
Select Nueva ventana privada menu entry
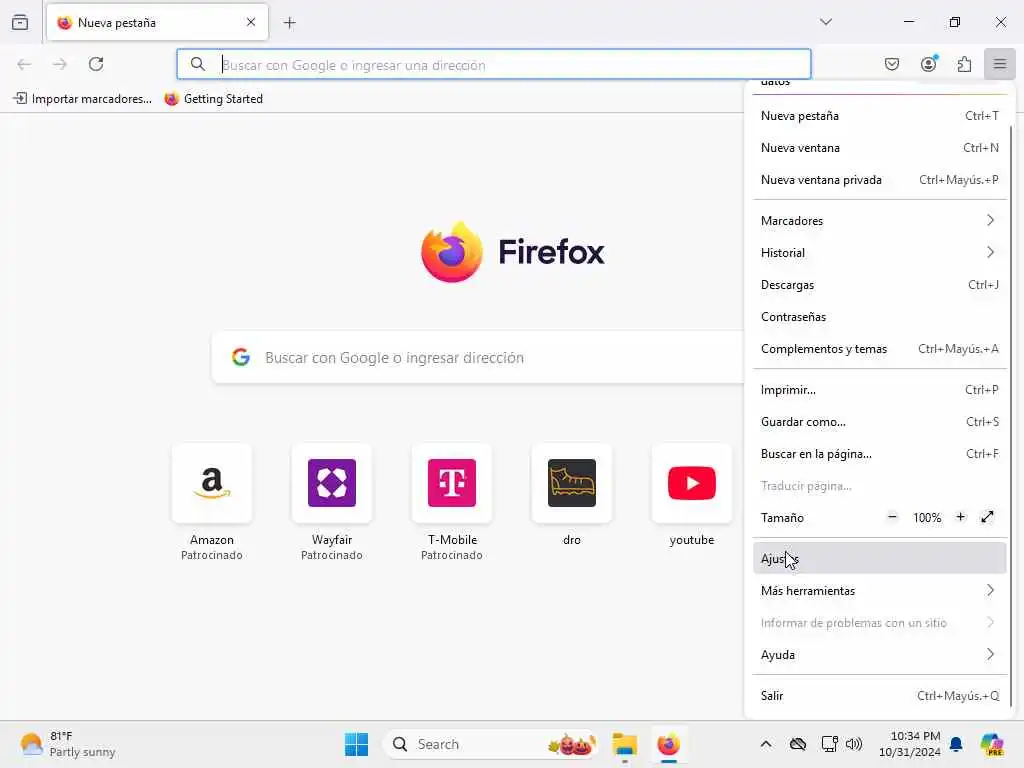pos(879,180)
